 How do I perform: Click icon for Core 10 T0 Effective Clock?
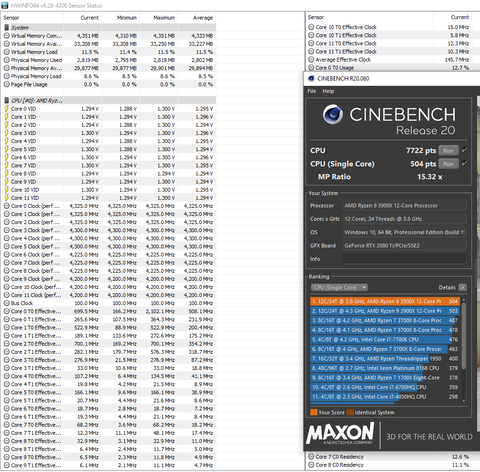click(x=311, y=27)
